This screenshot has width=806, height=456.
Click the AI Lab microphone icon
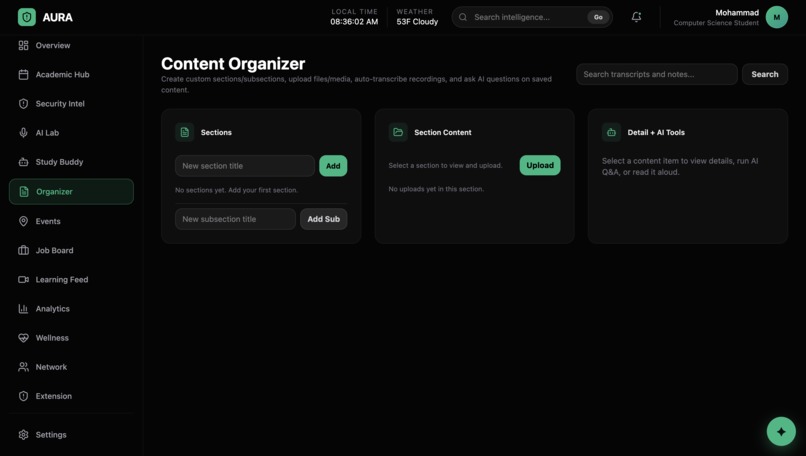(x=23, y=133)
